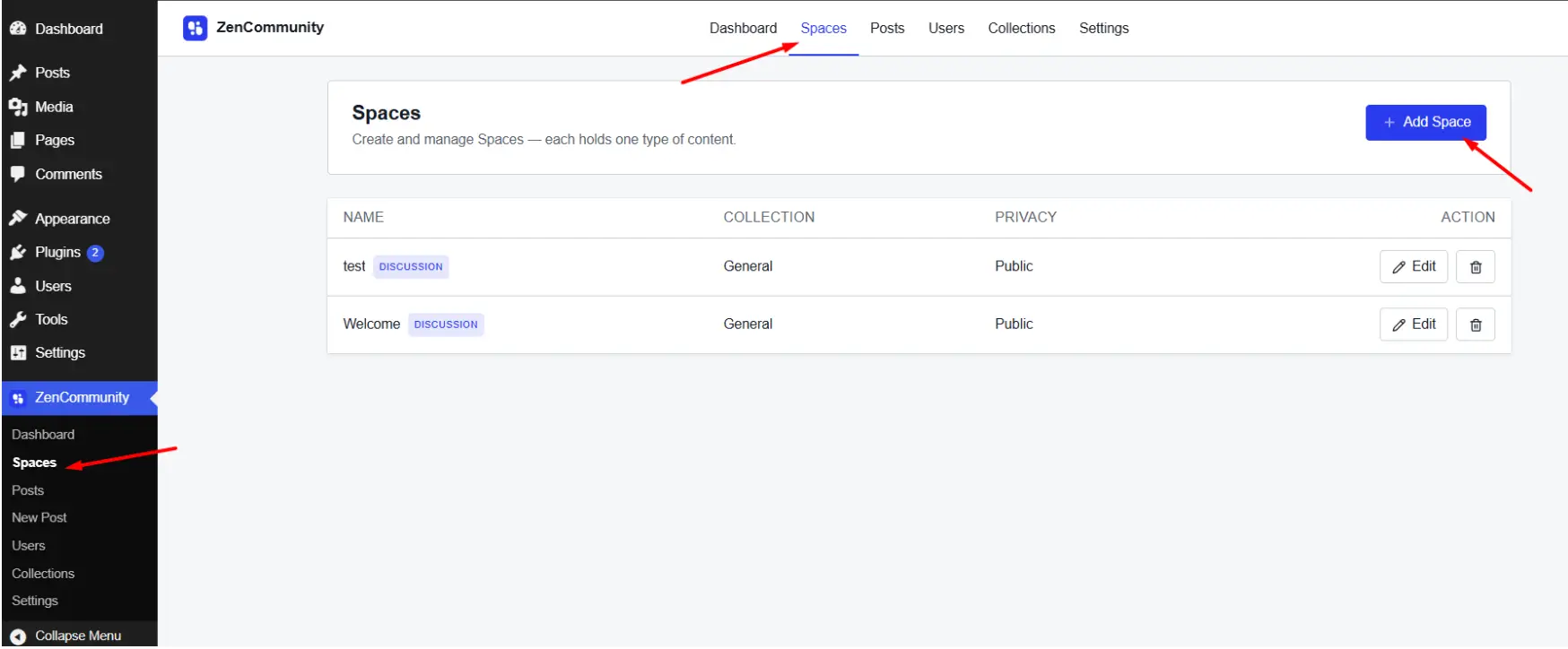Click the Appearance paintbrush icon
This screenshot has width=1568, height=649.
click(18, 219)
